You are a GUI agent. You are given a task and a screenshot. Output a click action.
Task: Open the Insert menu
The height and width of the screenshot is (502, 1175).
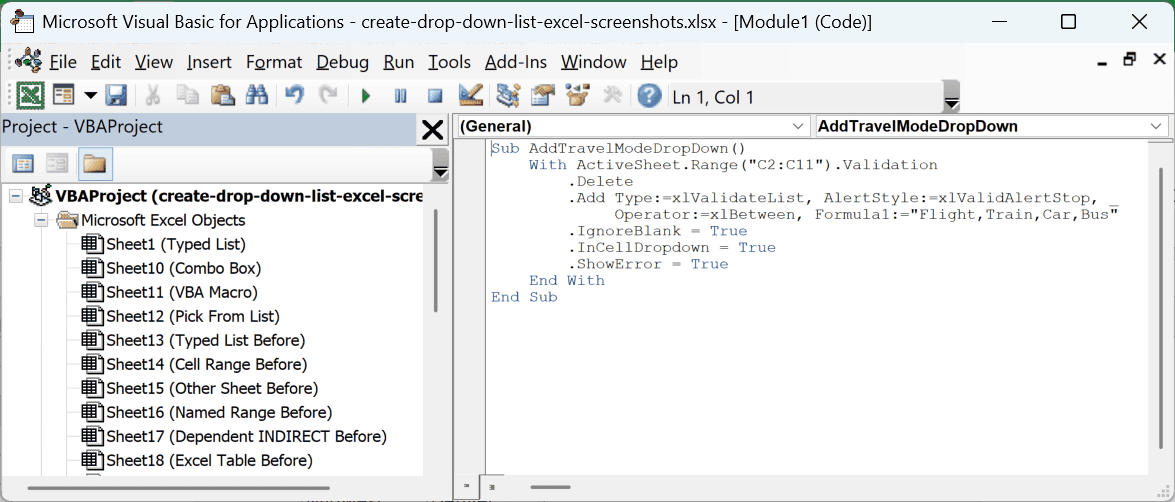tap(209, 61)
